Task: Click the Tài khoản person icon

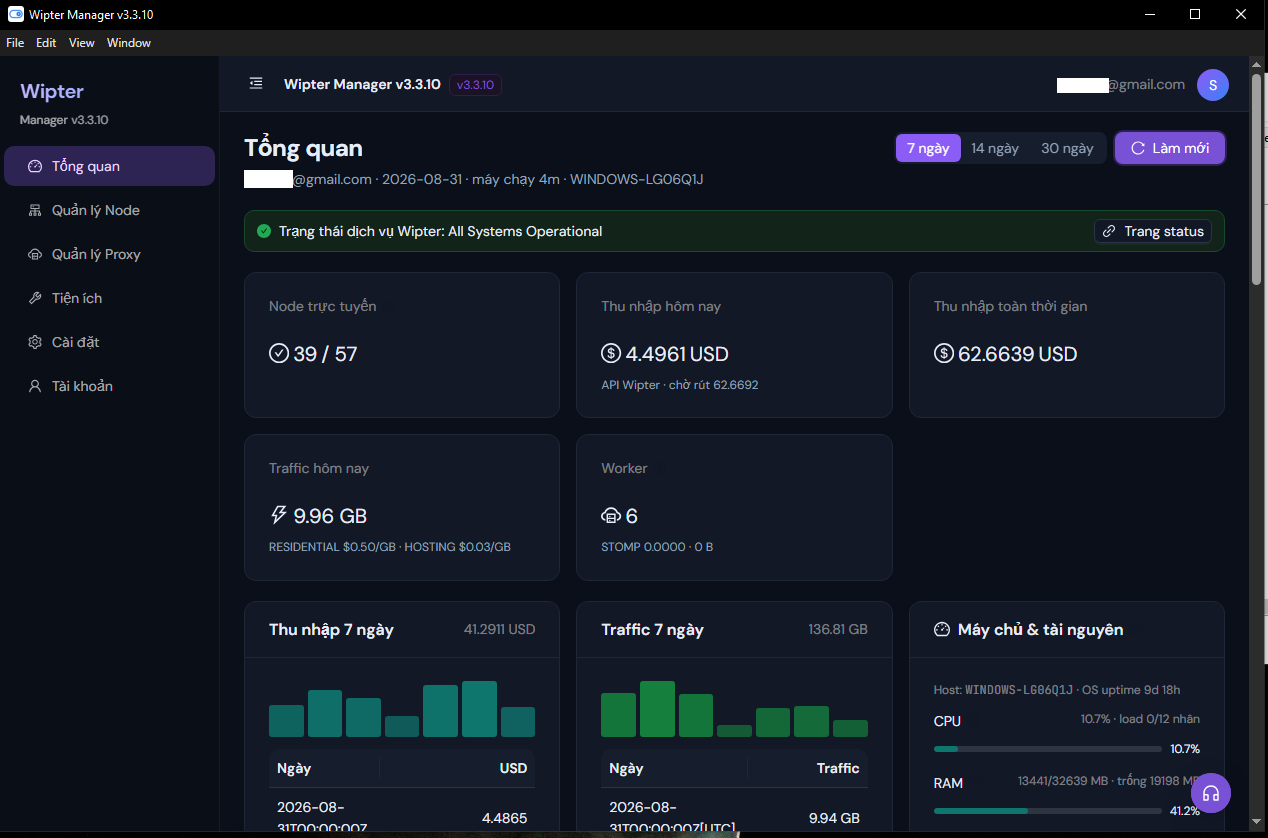Action: tap(35, 386)
